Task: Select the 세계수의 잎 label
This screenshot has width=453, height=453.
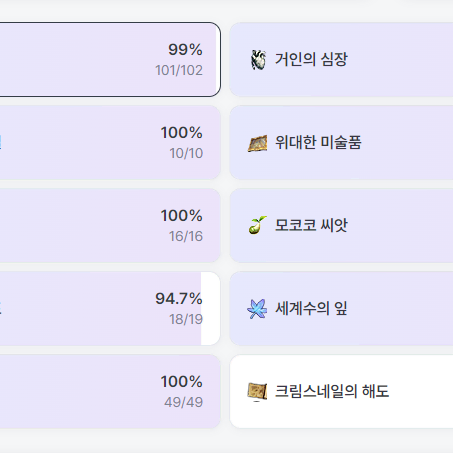Action: [x=311, y=308]
